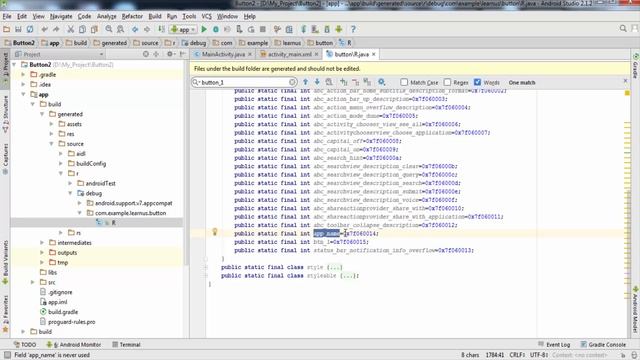Open the TODO tool window

[24, 344]
